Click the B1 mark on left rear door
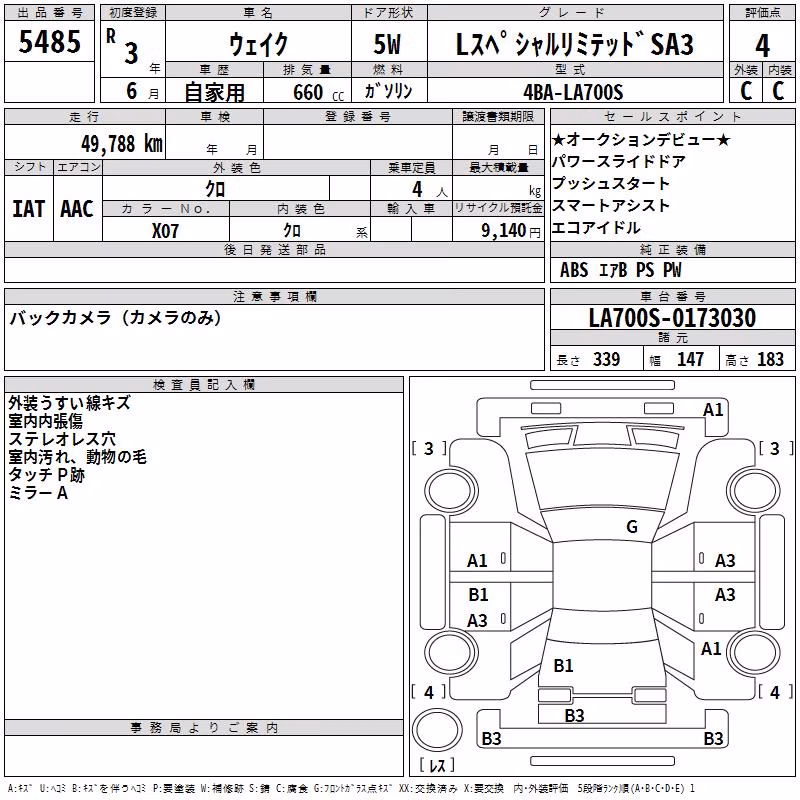The image size is (800, 800). pos(478,594)
